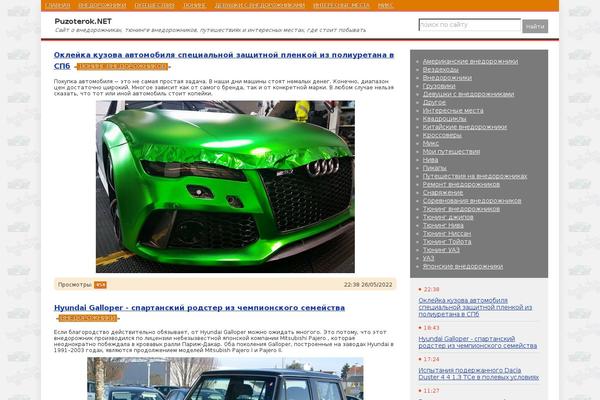
Task: Open sidebar category Интересные места
Action: point(453,111)
